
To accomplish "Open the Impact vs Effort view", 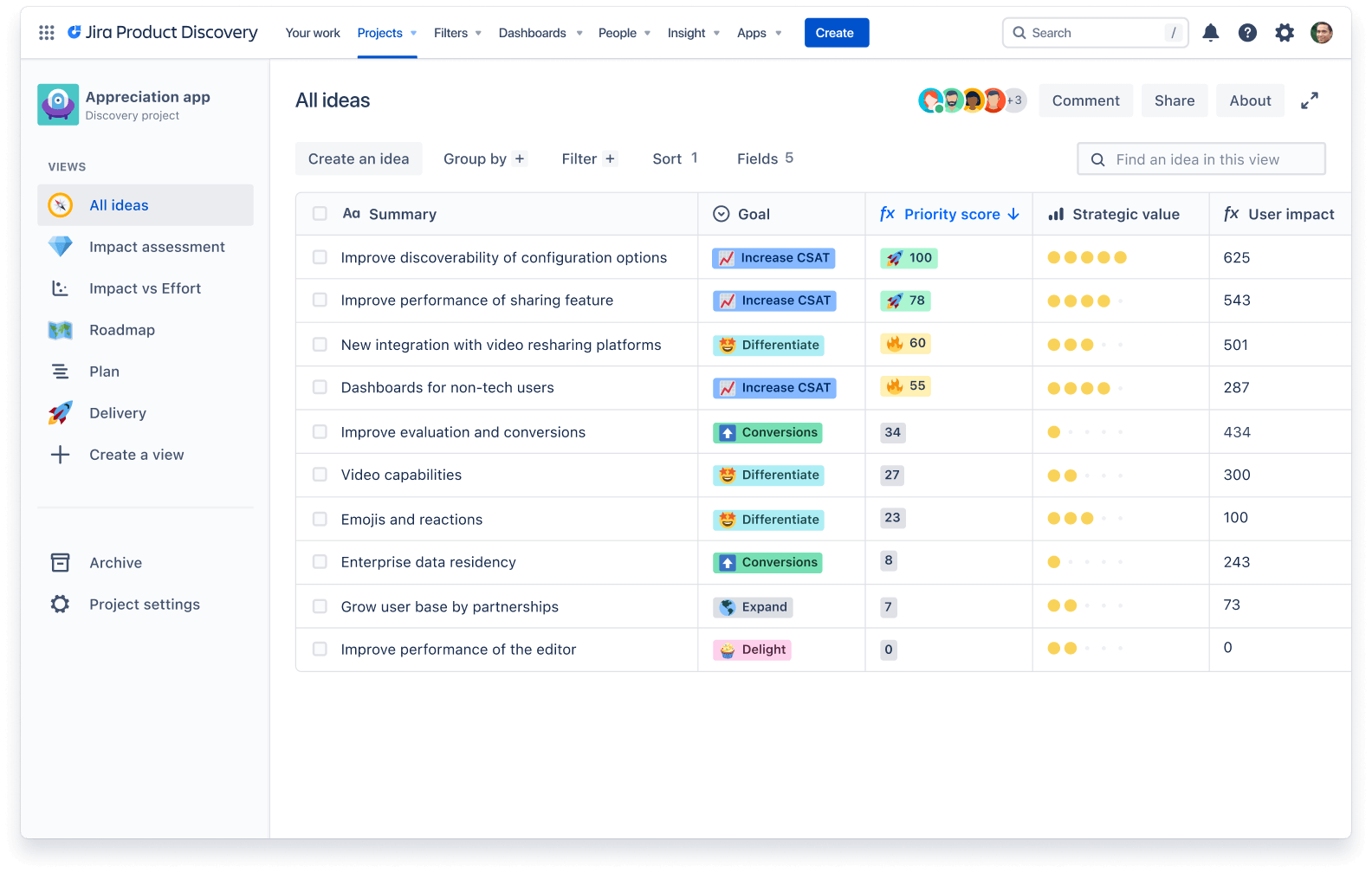I will click(x=145, y=288).
